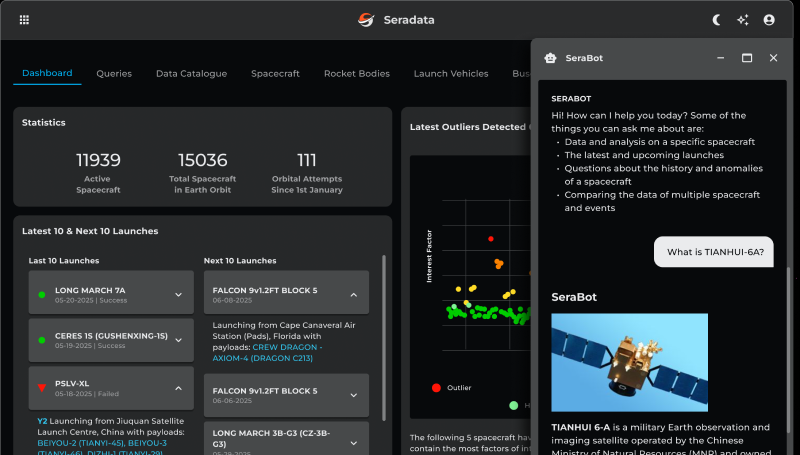Open the user account profile icon
Image resolution: width=800 pixels, height=455 pixels.
pyautogui.click(x=769, y=20)
